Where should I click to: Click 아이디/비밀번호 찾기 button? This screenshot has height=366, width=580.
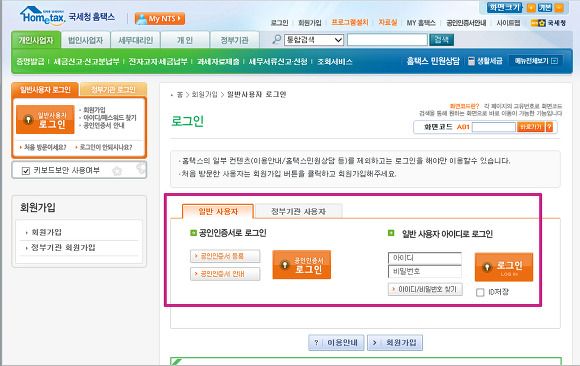point(425,289)
